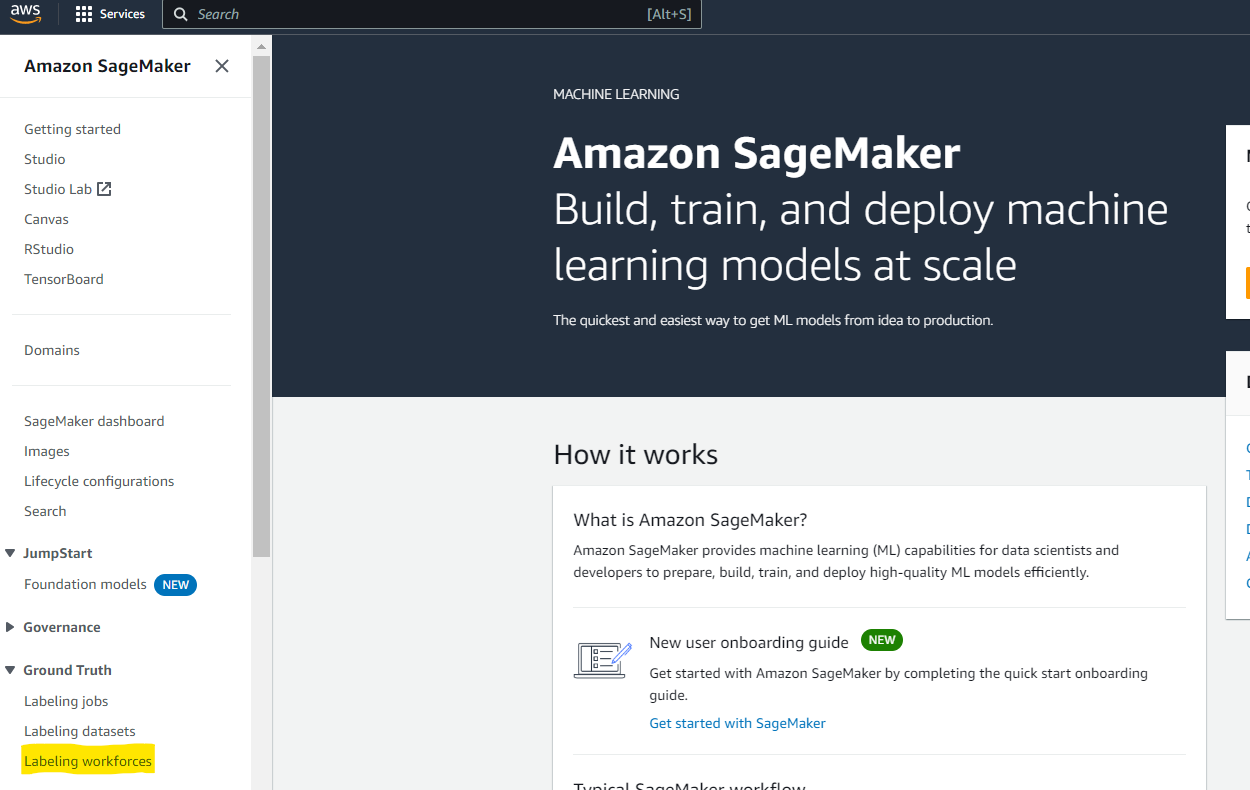This screenshot has height=790, width=1250.
Task: Click the Studio Lab external link icon
Action: point(104,189)
